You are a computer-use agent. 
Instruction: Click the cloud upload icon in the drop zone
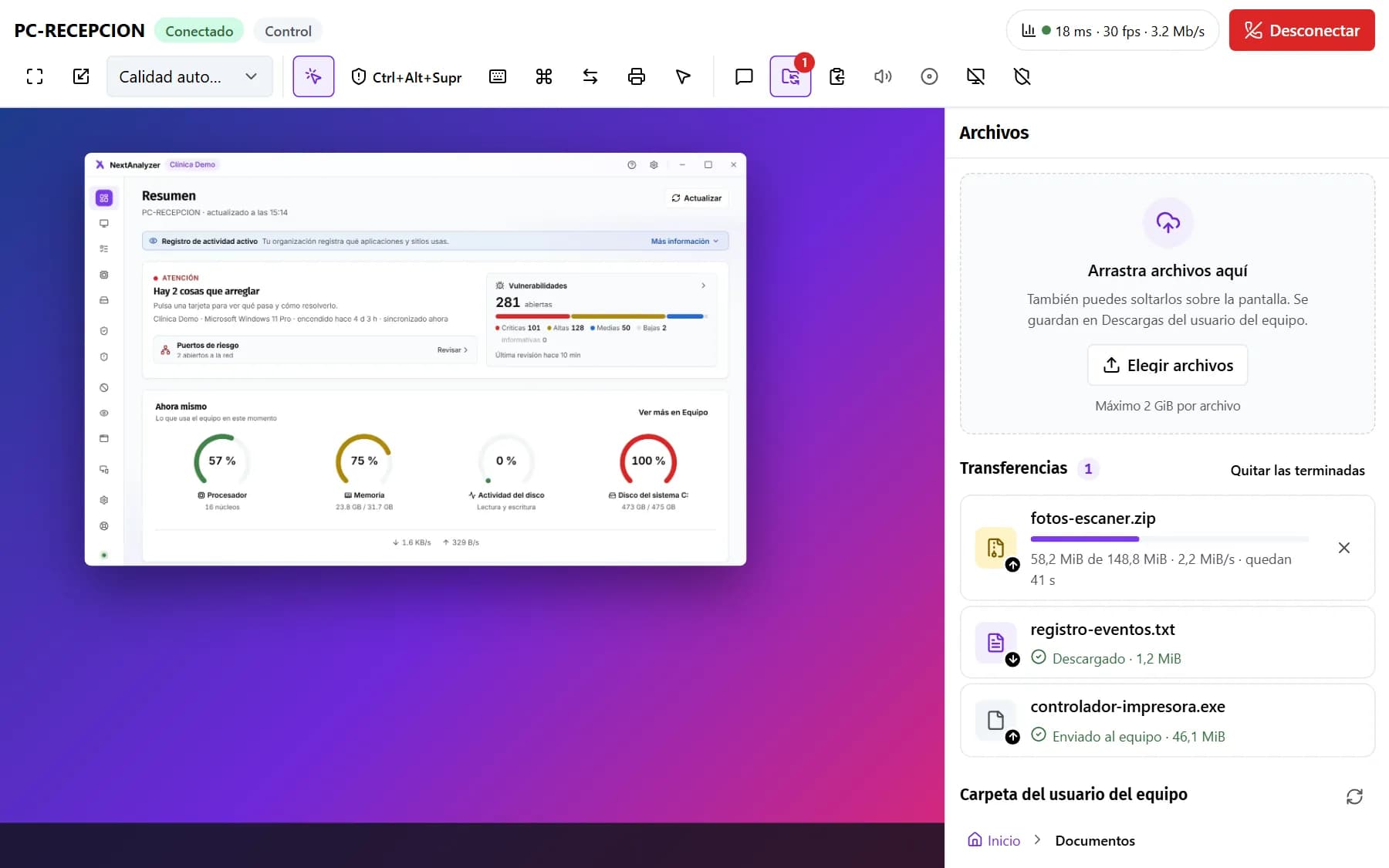(1168, 223)
